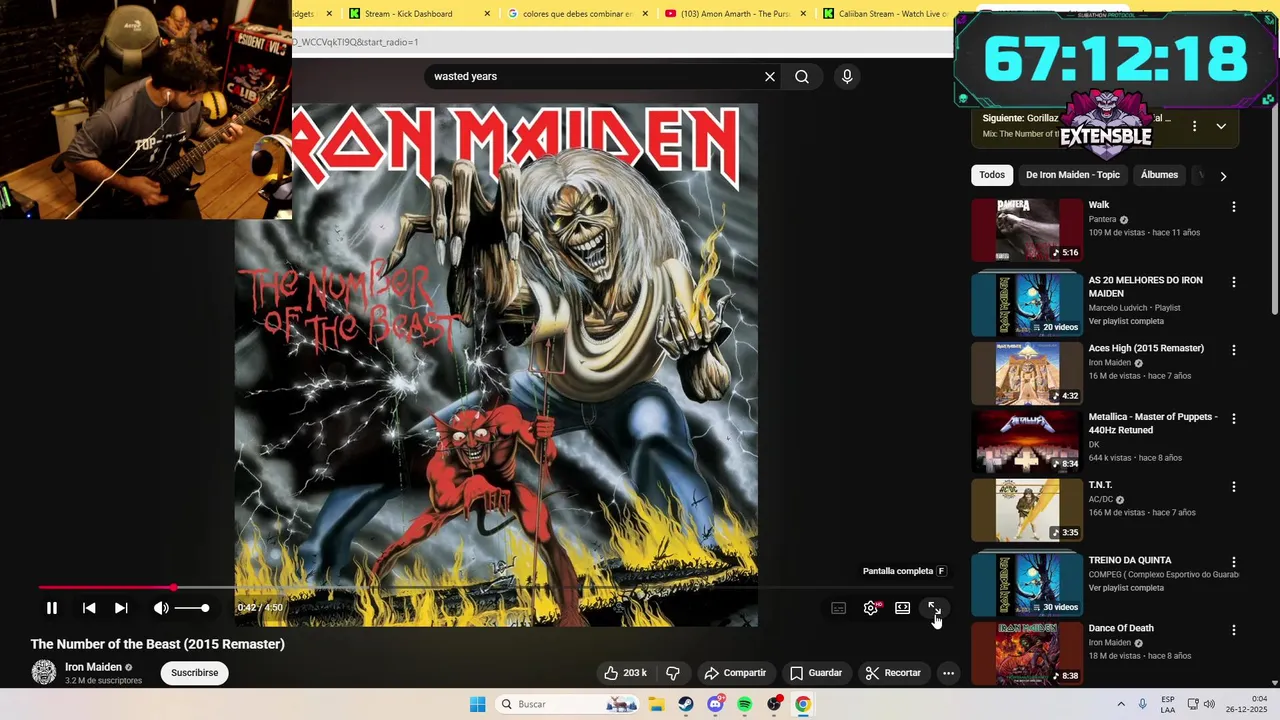The height and width of the screenshot is (720, 1280).
Task: Click the YouTube search magnifier button
Action: pos(802,76)
